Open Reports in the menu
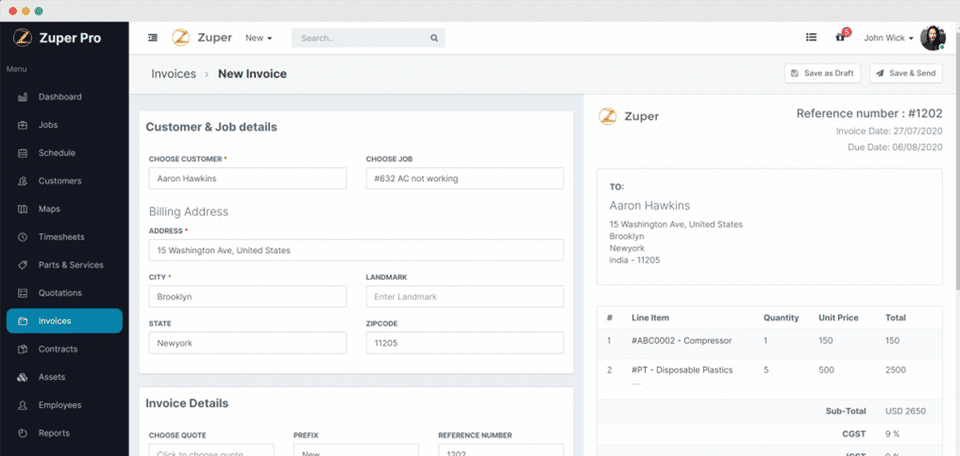 click(54, 433)
